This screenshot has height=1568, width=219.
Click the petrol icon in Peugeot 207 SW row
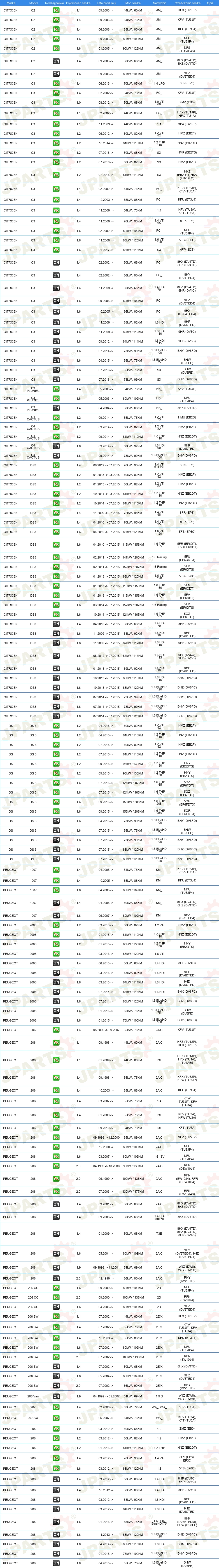pyautogui.click(x=56, y=1418)
